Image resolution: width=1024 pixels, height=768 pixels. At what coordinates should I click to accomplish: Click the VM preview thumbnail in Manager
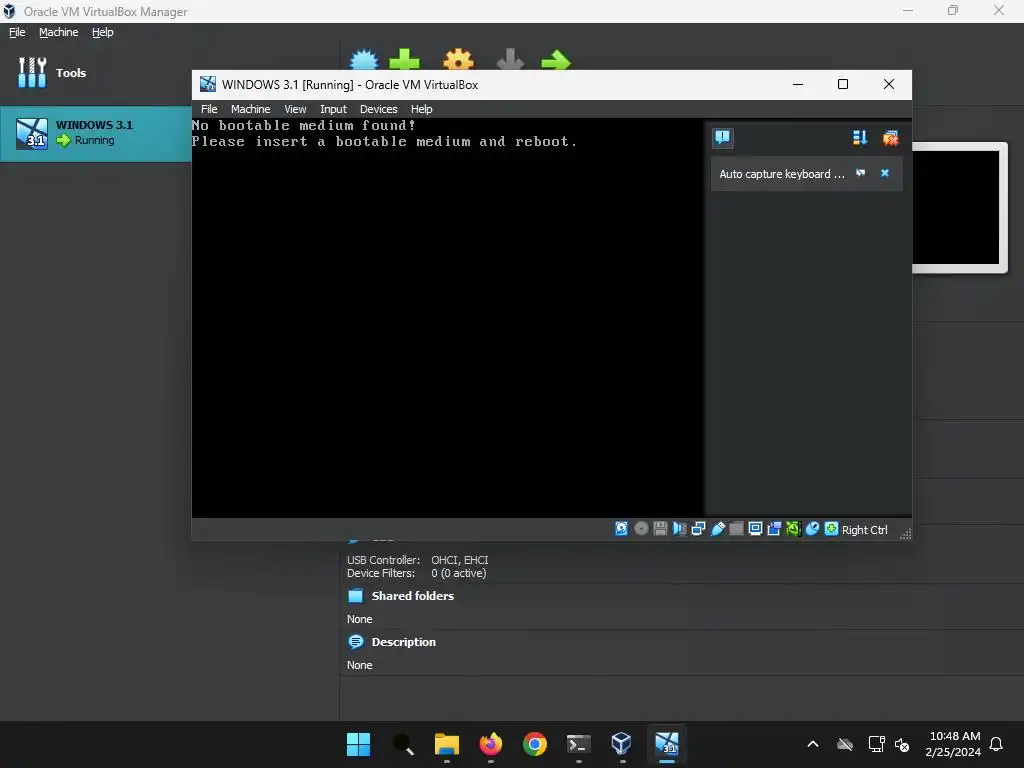pyautogui.click(x=957, y=207)
